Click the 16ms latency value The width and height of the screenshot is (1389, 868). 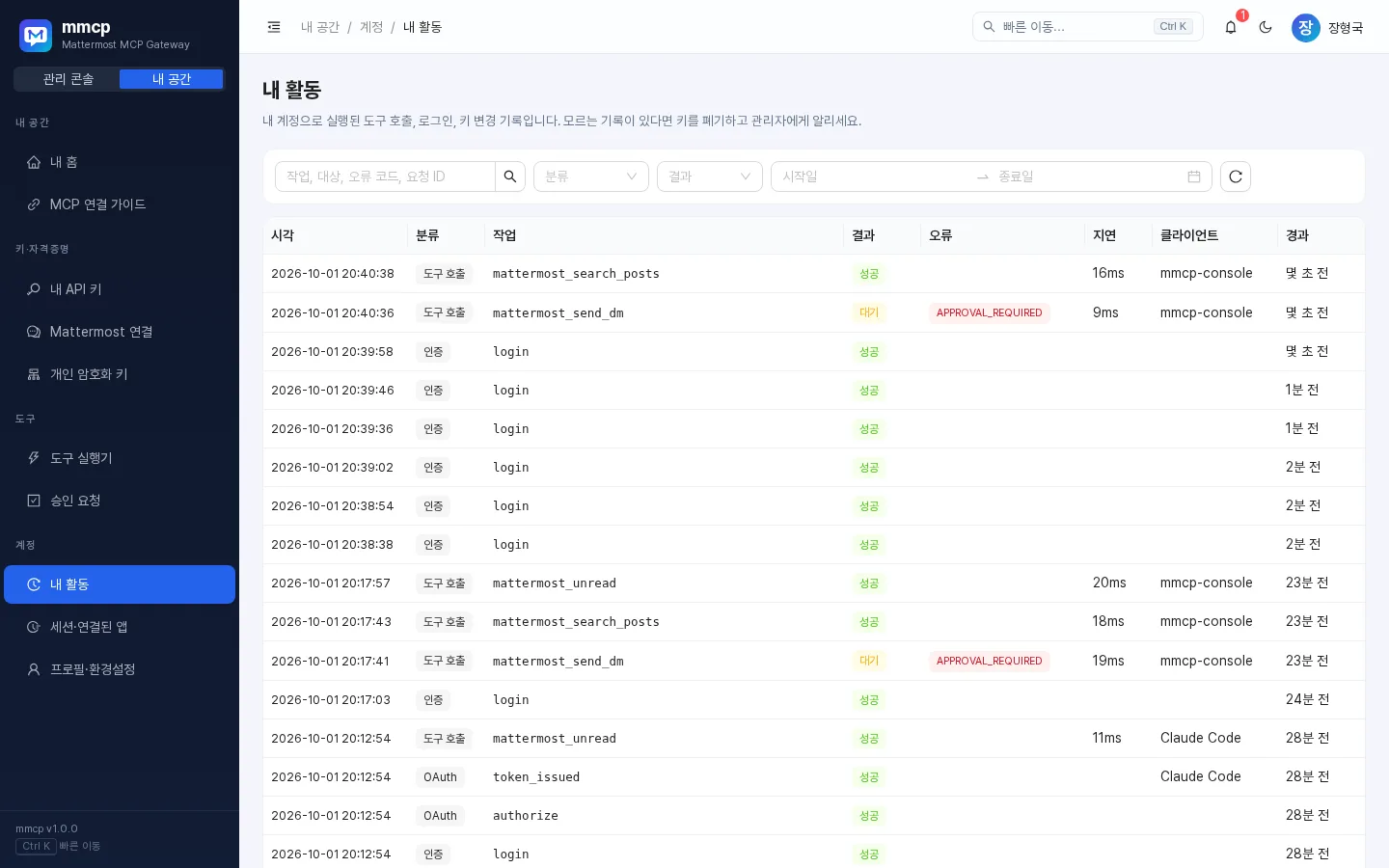click(x=1108, y=274)
